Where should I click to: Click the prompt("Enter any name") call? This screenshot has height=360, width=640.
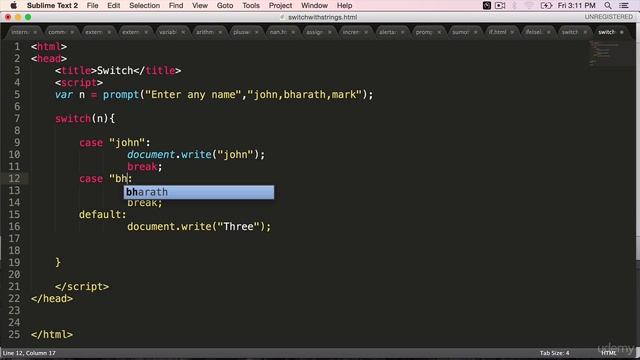point(238,94)
